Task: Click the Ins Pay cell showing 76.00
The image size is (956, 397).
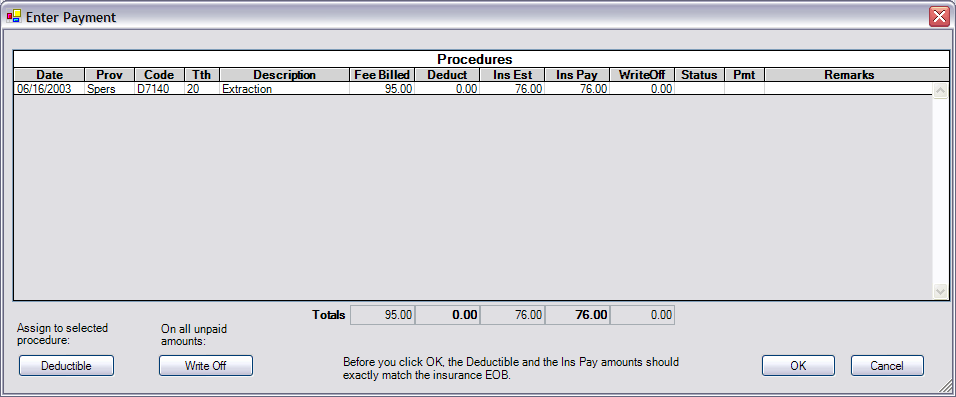Action: point(577,88)
